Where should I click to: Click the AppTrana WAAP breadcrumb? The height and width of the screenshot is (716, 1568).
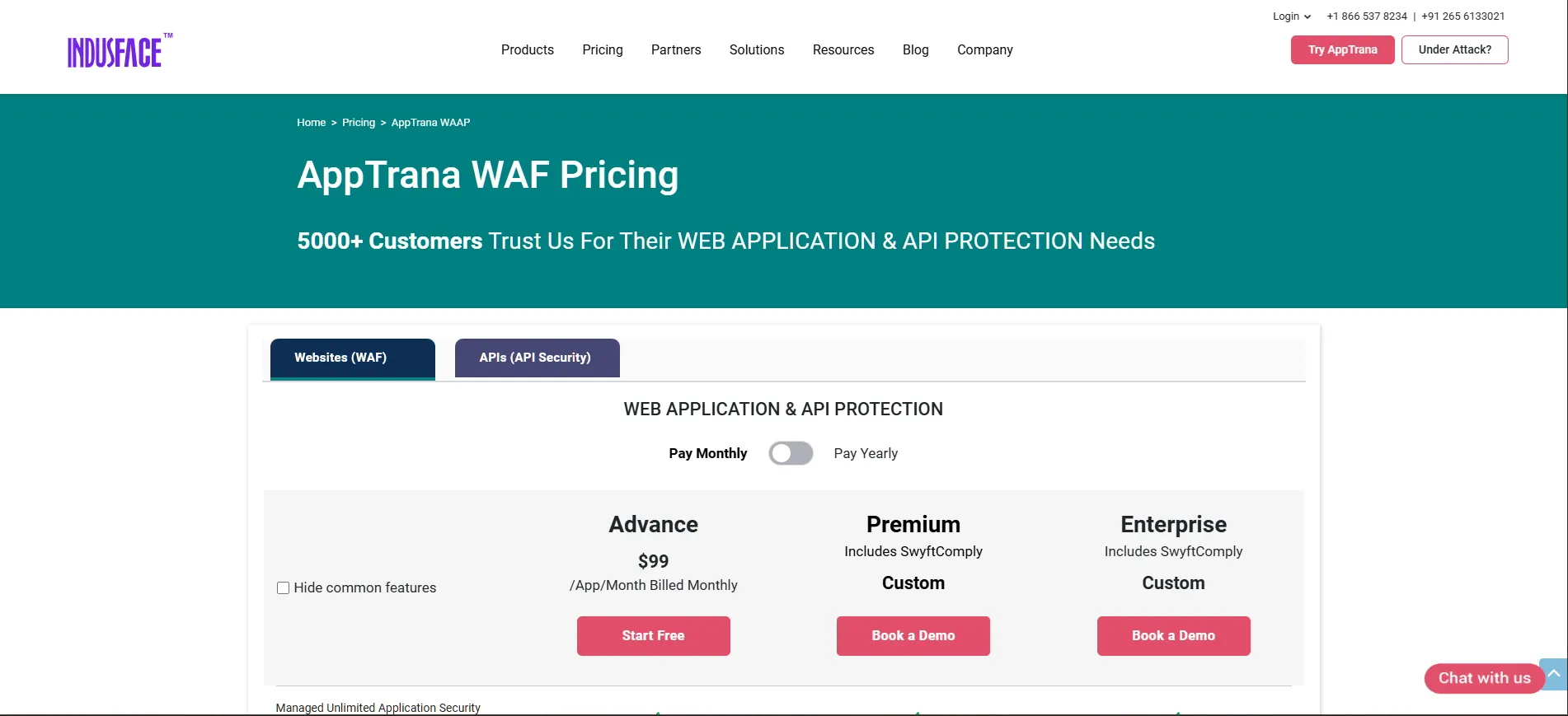coord(431,123)
